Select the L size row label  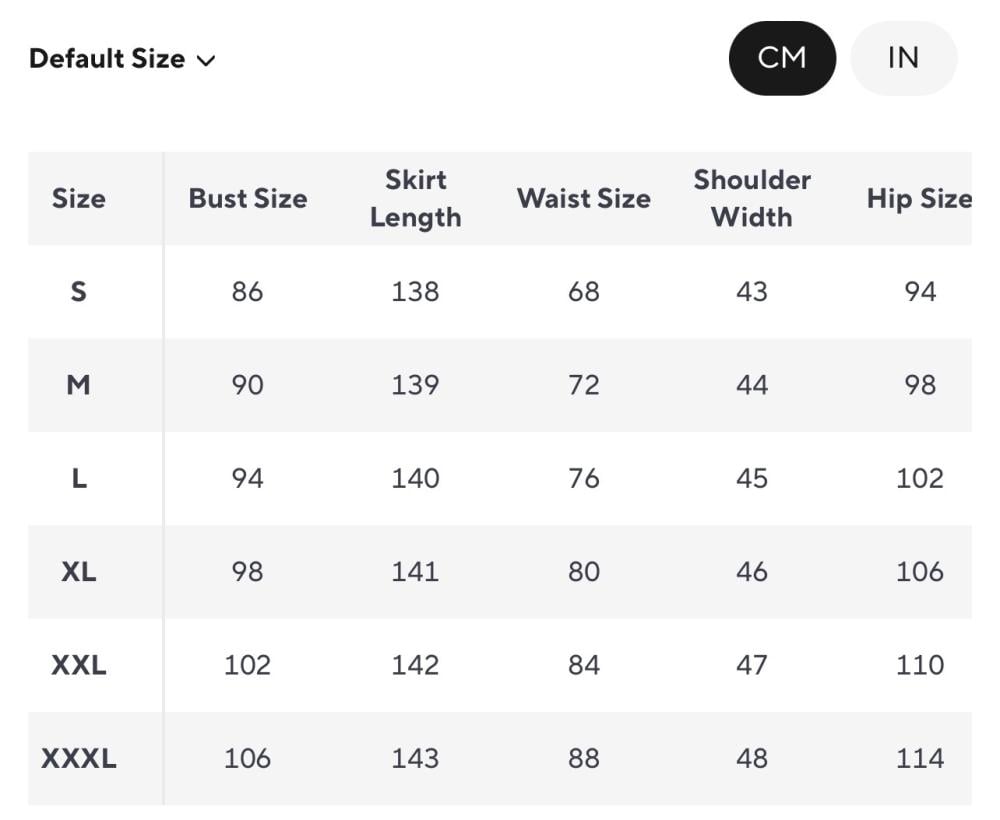pos(79,478)
